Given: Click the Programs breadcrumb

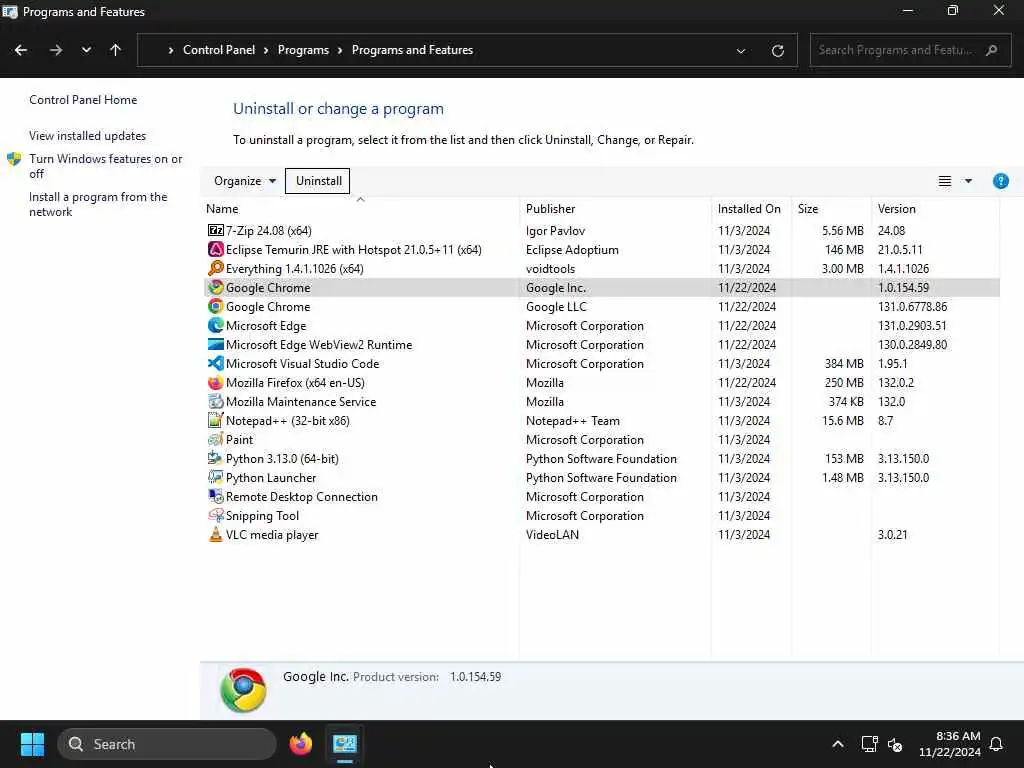Looking at the screenshot, I should pos(303,50).
